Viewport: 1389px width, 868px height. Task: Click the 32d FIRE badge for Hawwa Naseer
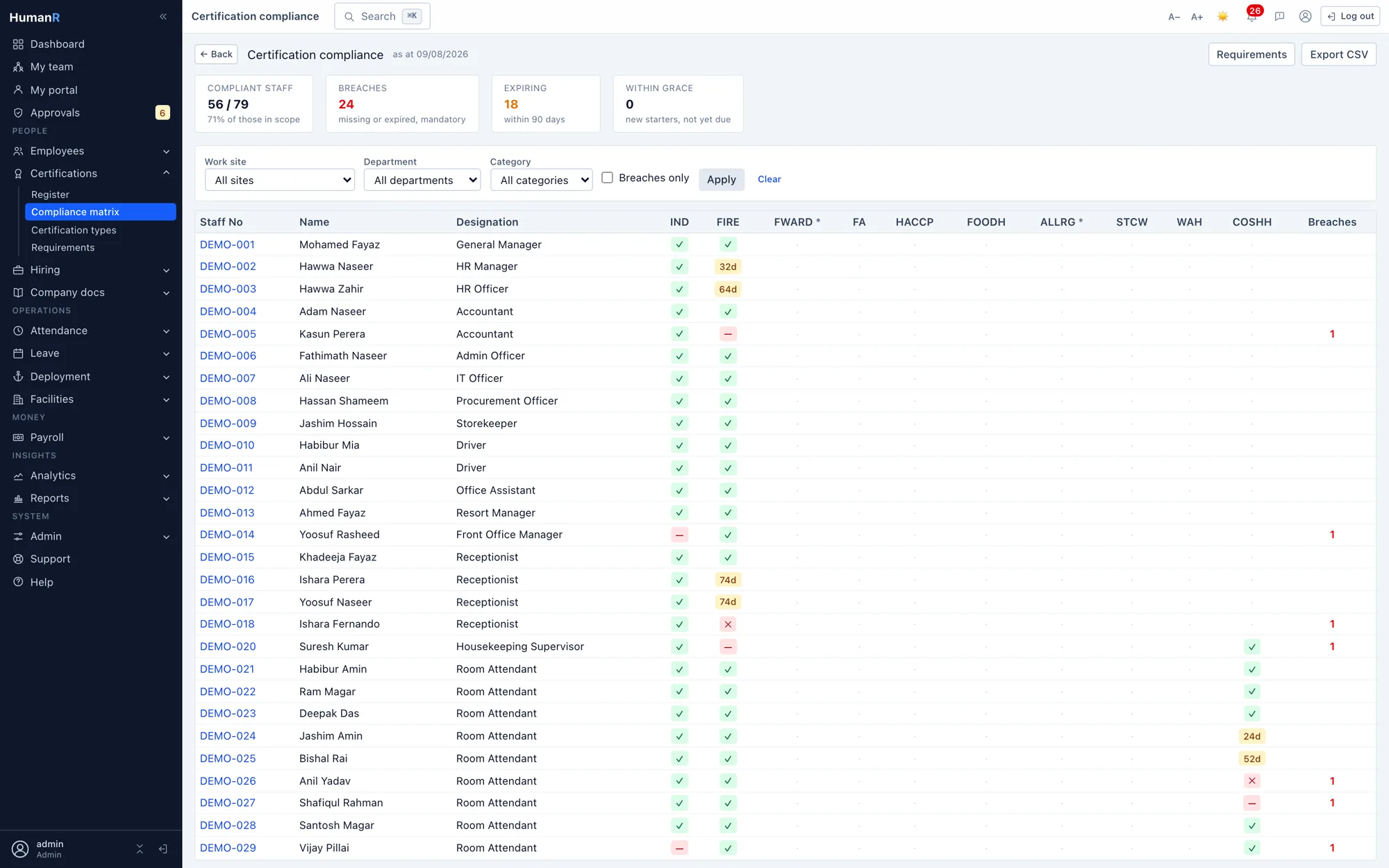tap(727, 267)
